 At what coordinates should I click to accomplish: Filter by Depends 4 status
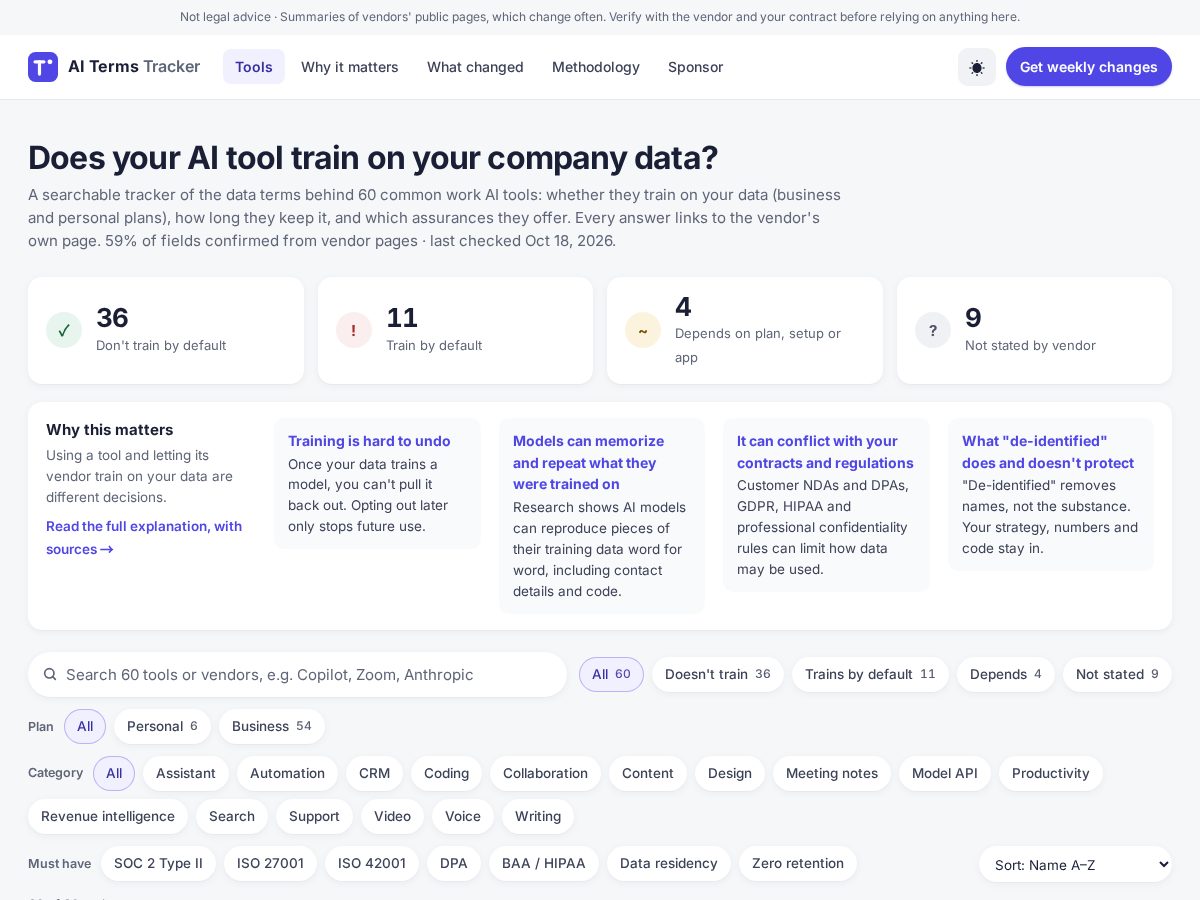(x=1006, y=674)
